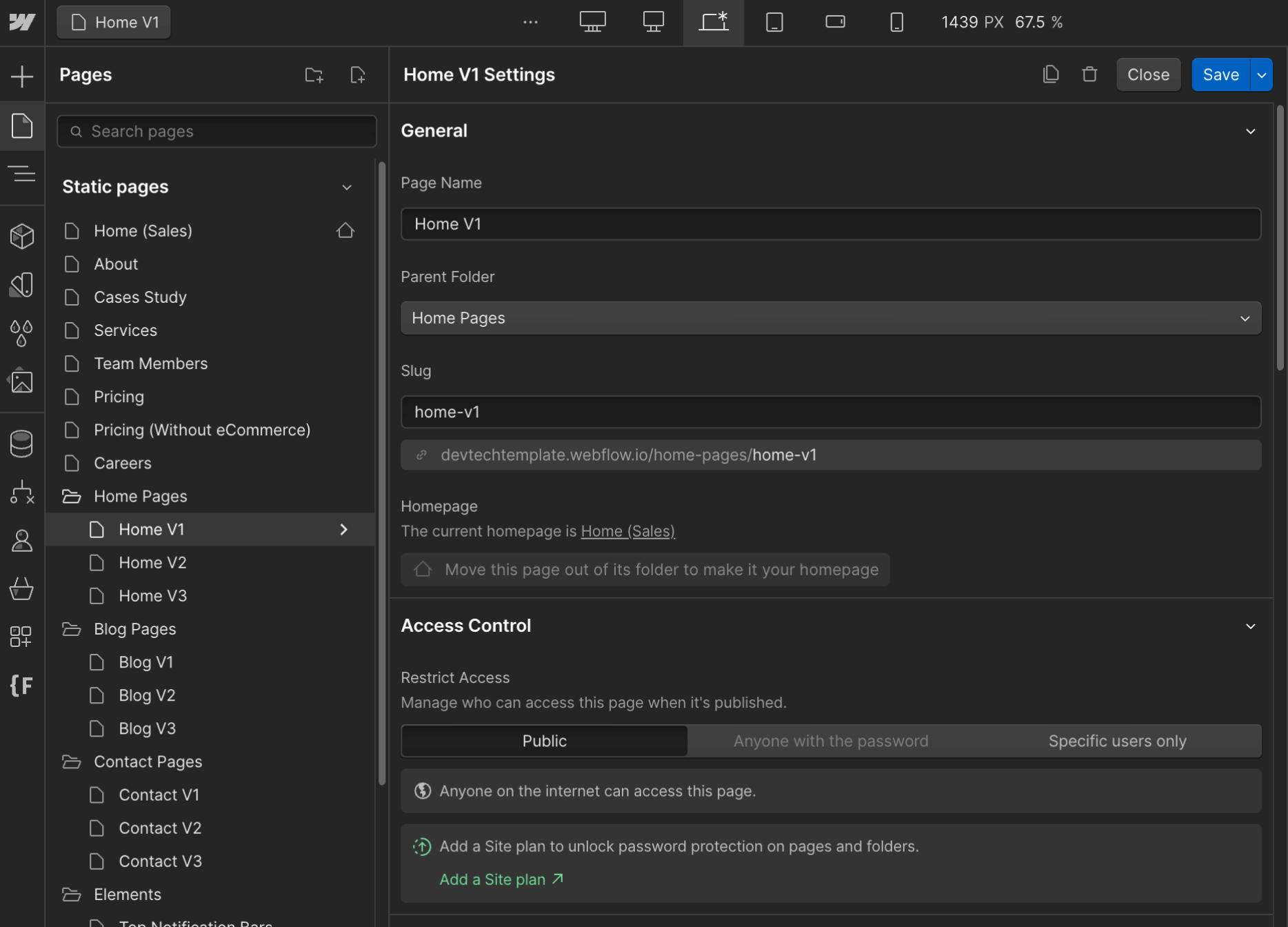1288x927 pixels.
Task: Click the Save button
Action: point(1220,74)
